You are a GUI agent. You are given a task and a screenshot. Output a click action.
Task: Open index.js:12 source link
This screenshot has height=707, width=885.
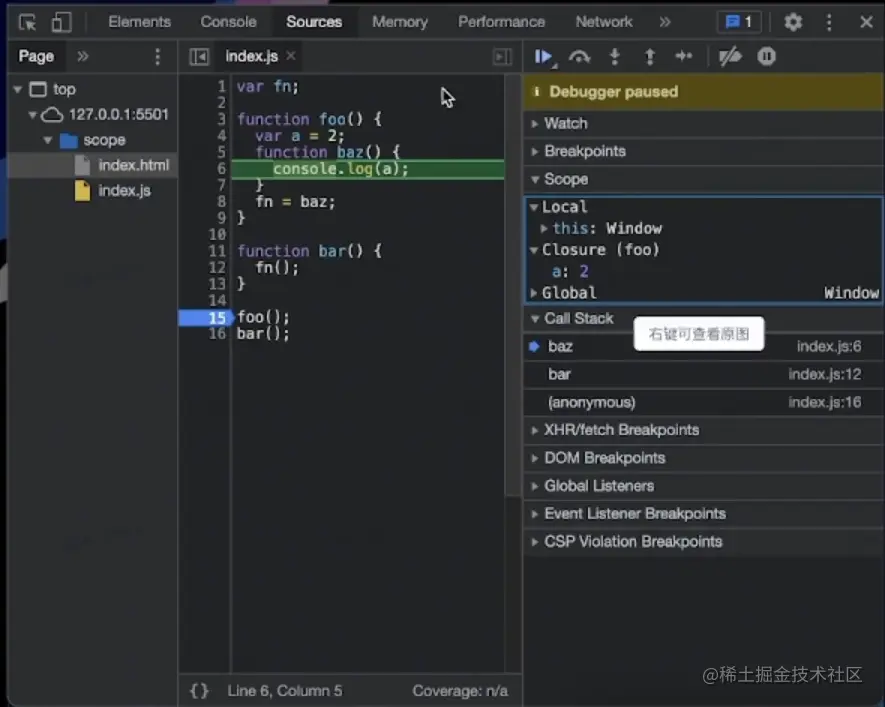click(x=825, y=375)
